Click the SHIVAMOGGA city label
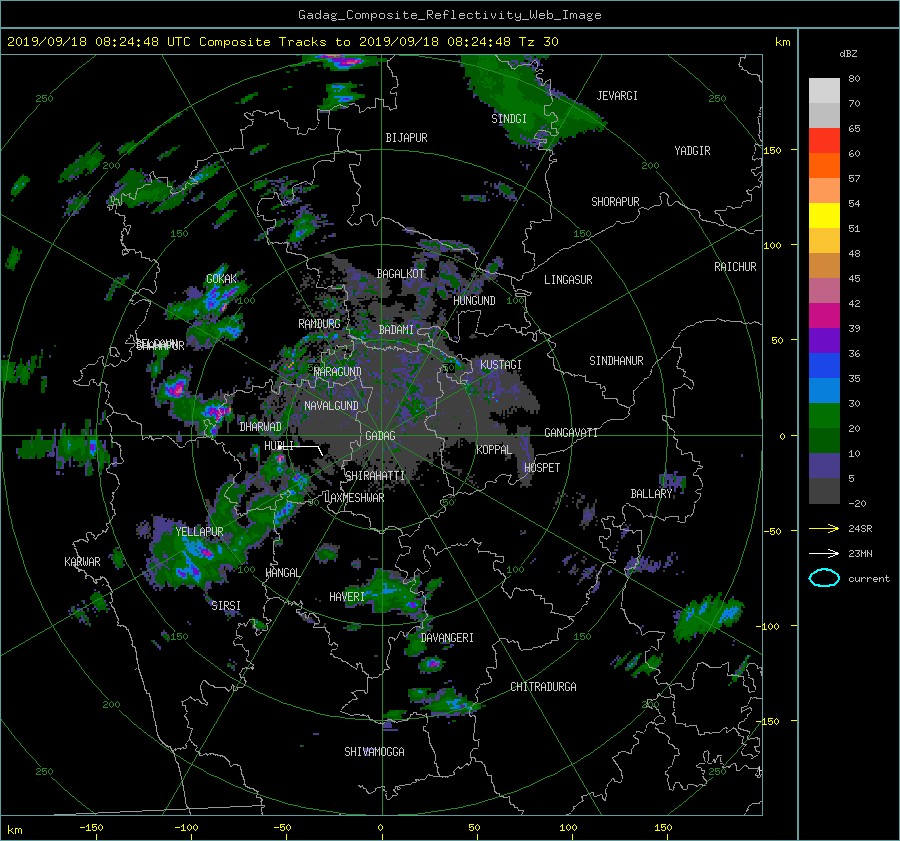900x841 pixels. pos(374,752)
